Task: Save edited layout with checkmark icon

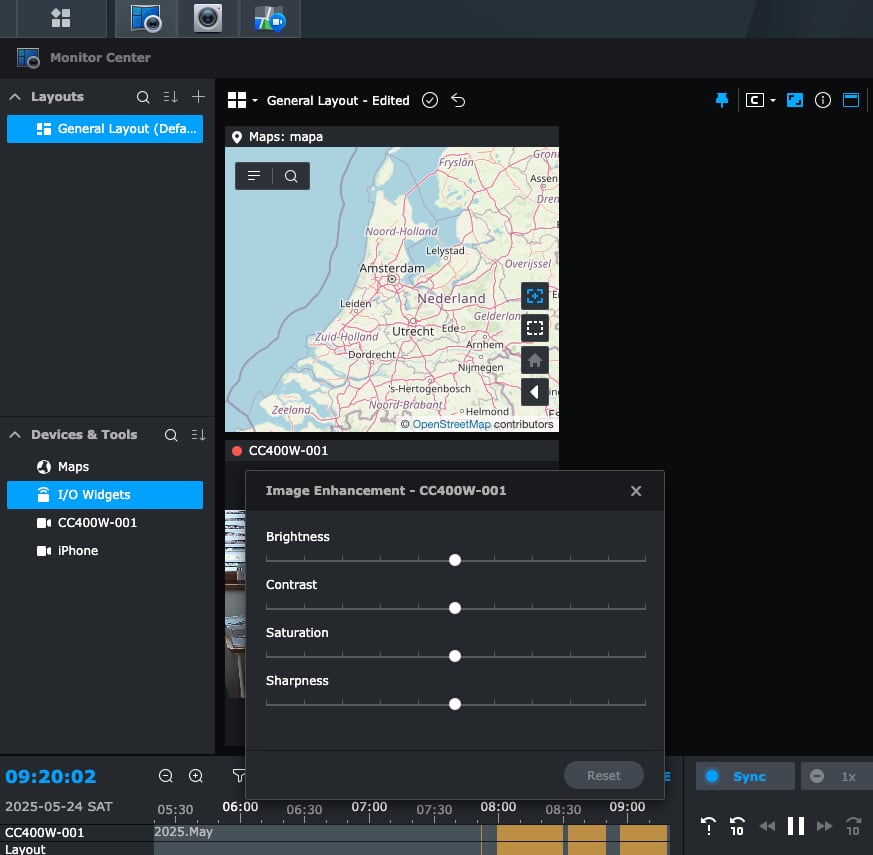Action: point(430,100)
